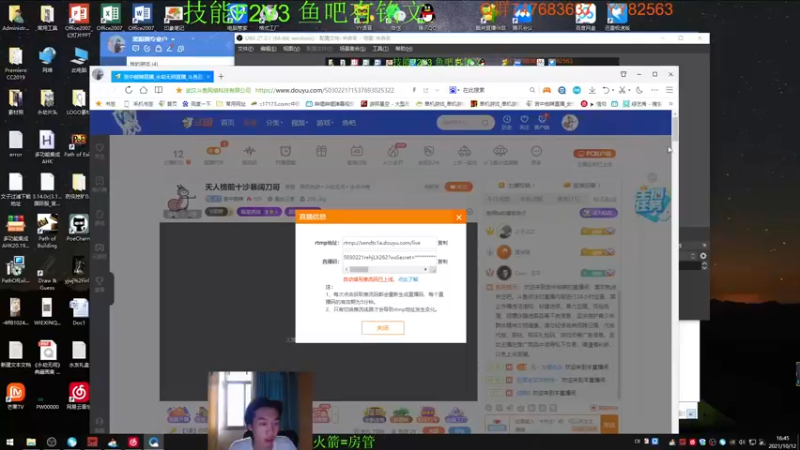Open the 百度一下 bookmark
This screenshot has height=450, width=800.
(x=196, y=104)
